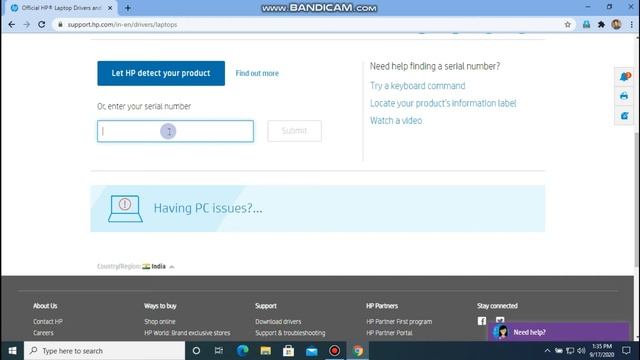Image resolution: width=640 pixels, height=360 pixels.
Task: Open Support & troubleshooting footer link
Action: (290, 333)
